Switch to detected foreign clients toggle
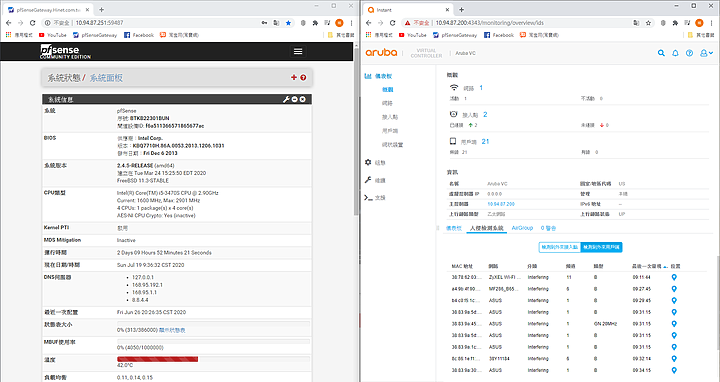Viewport: 720px width, 382px height. [602, 247]
